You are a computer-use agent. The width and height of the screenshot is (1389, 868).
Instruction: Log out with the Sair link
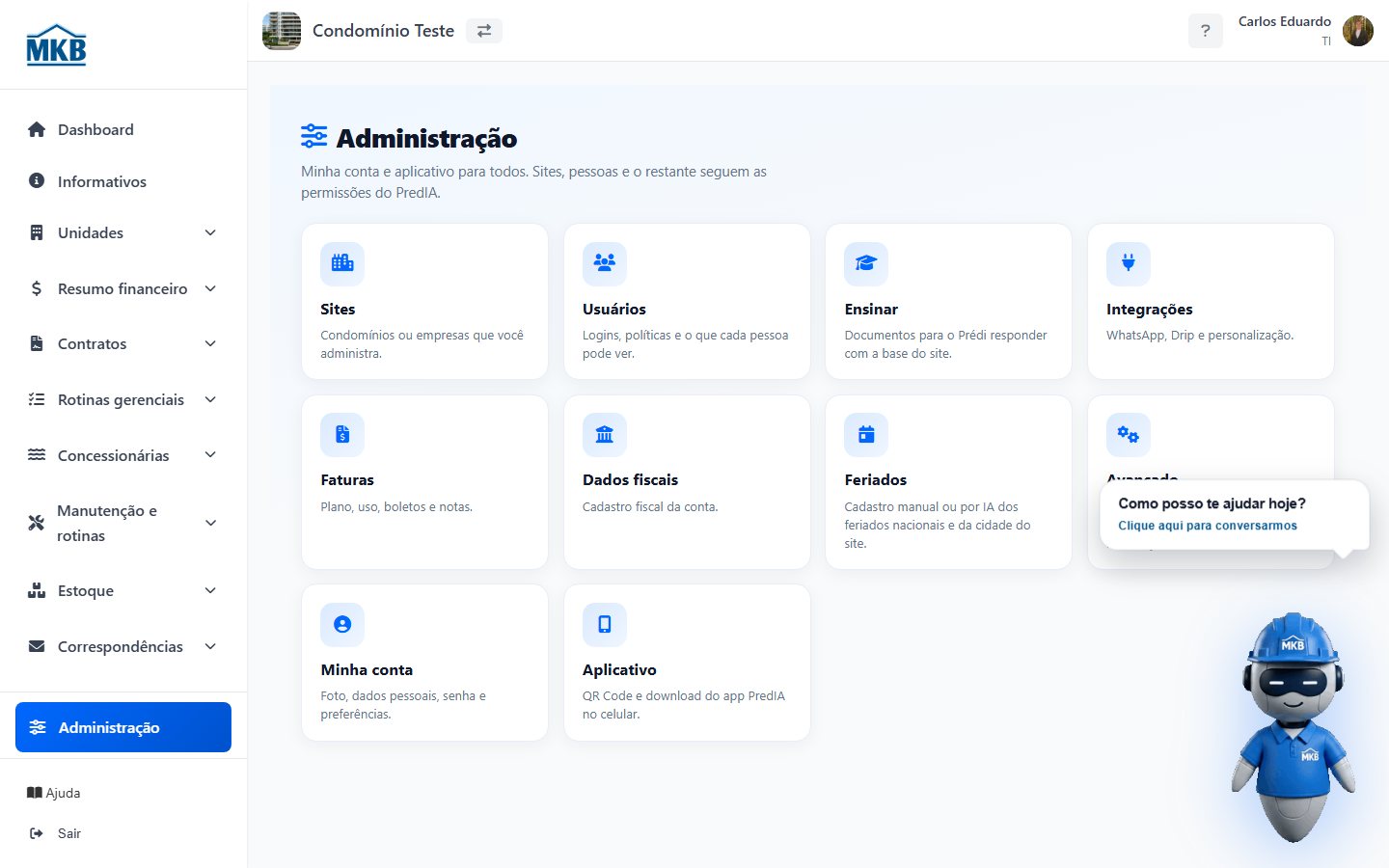pyautogui.click(x=56, y=833)
